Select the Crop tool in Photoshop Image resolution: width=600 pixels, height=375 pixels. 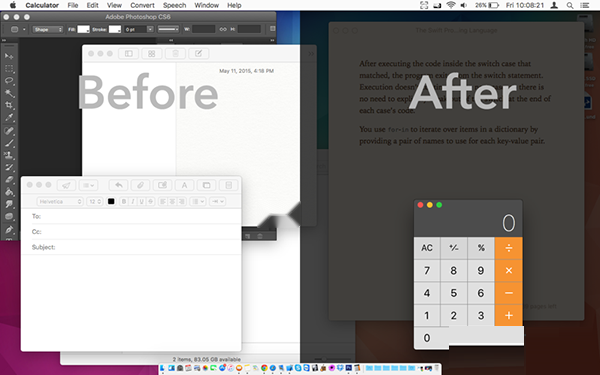[x=9, y=105]
